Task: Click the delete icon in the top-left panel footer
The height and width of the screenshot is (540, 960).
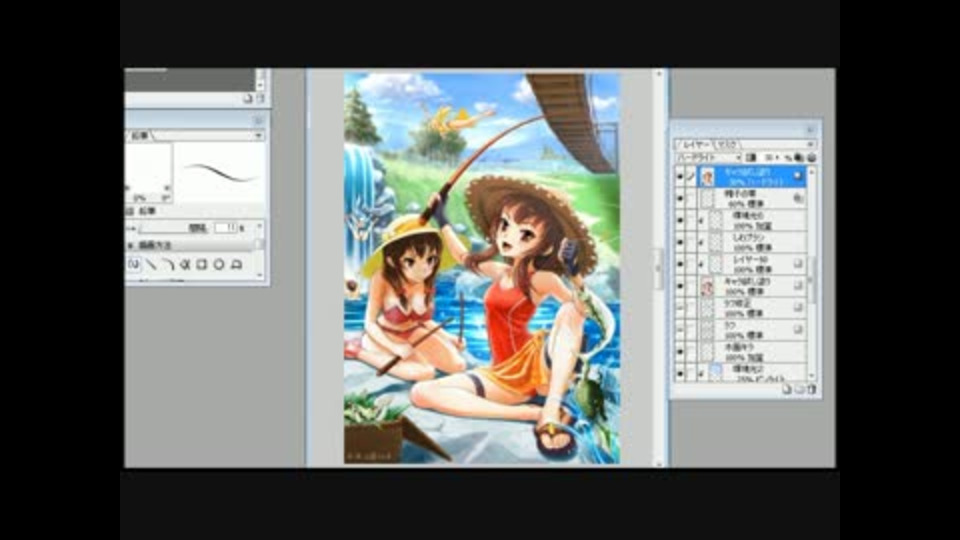Action: 260,99
